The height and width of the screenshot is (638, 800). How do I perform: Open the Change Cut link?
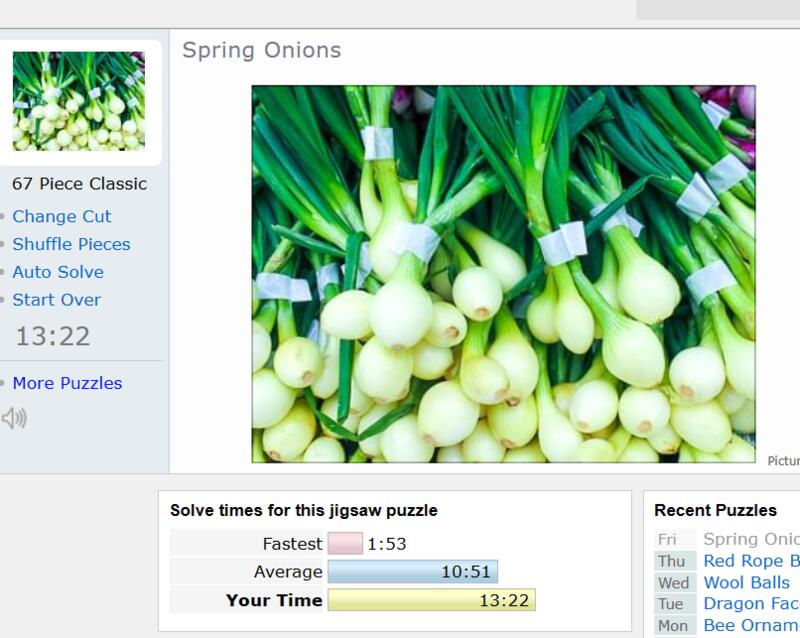point(62,216)
